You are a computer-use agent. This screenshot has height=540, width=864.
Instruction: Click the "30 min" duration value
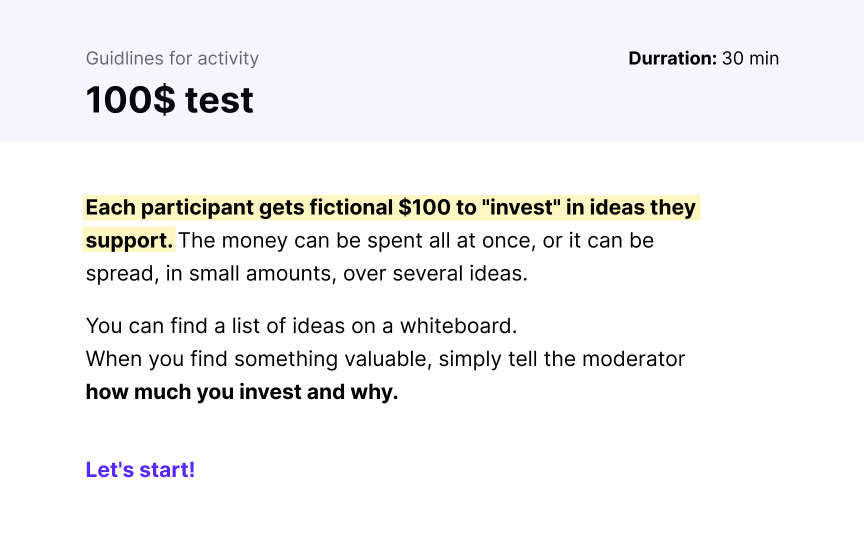pos(750,58)
